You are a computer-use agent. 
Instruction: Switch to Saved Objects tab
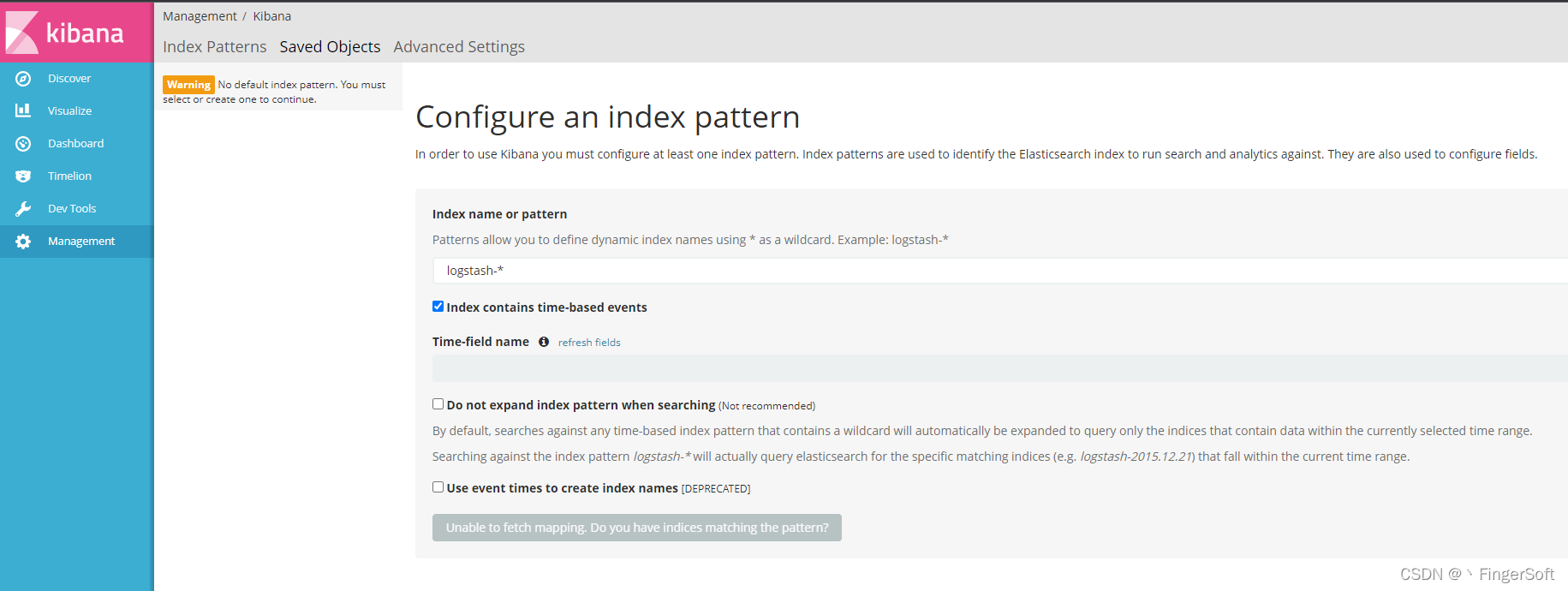click(330, 47)
